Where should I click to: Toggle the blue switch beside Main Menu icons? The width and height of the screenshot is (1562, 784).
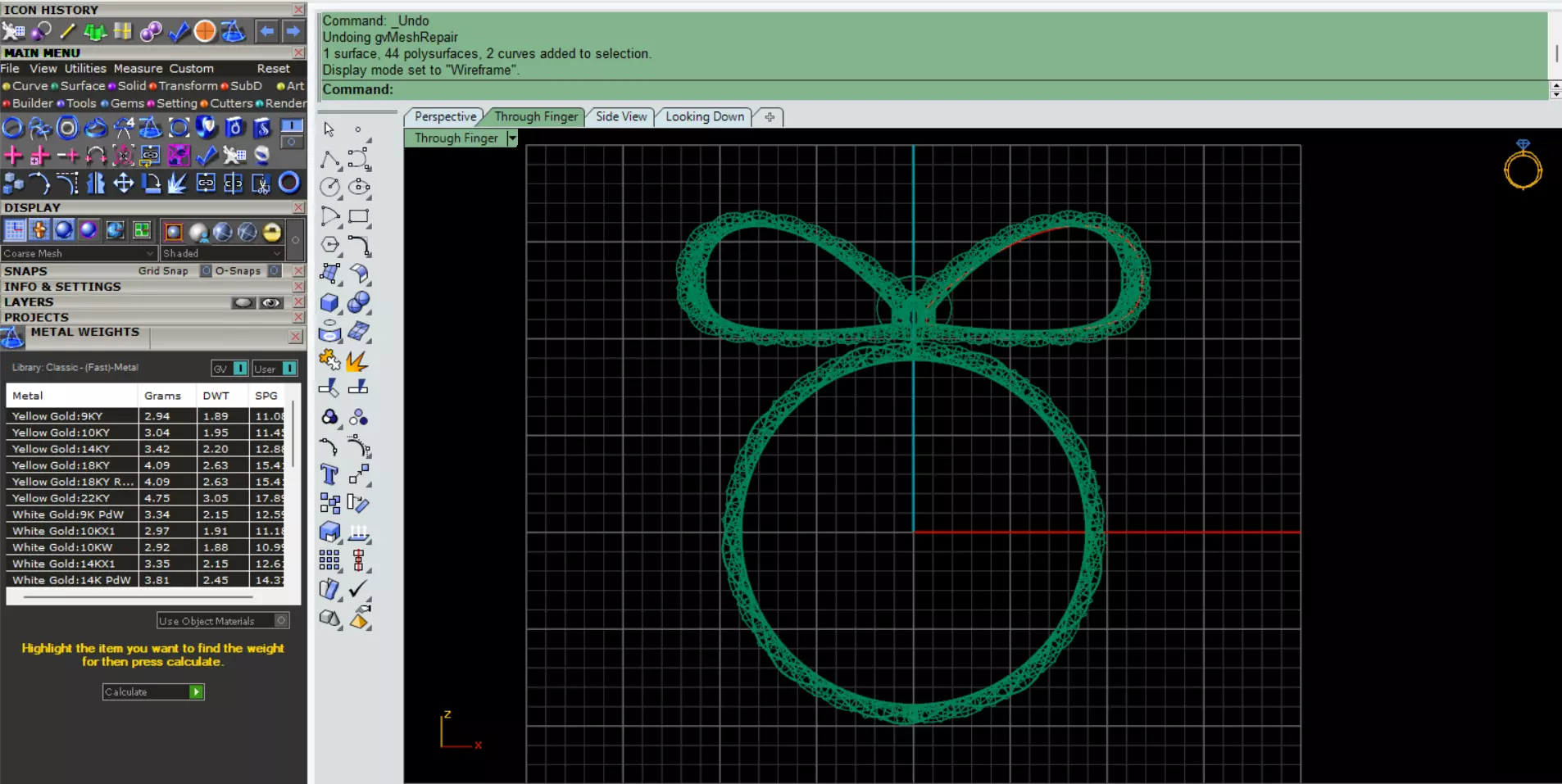coord(292,126)
